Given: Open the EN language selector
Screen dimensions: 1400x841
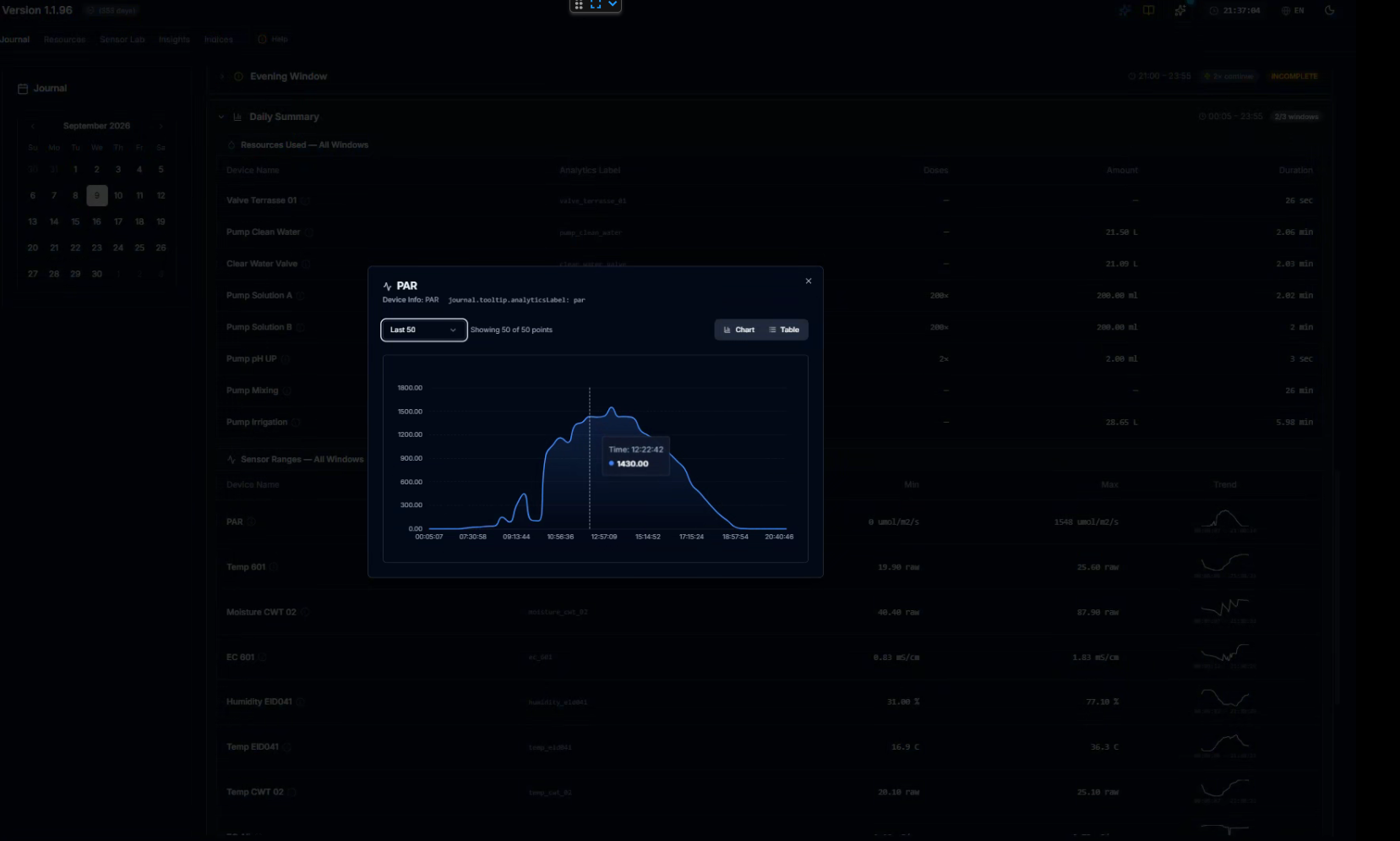Looking at the screenshot, I should (x=1293, y=11).
